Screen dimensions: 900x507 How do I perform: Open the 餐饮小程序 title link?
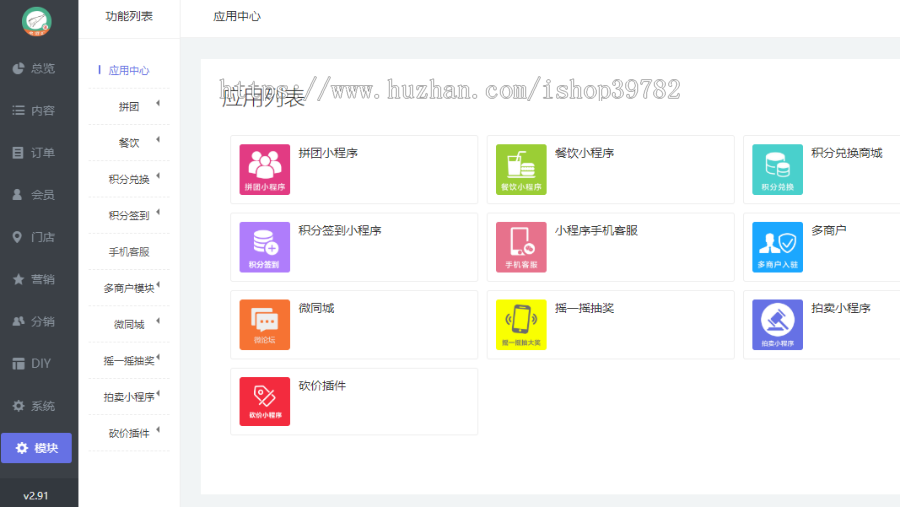[584, 153]
